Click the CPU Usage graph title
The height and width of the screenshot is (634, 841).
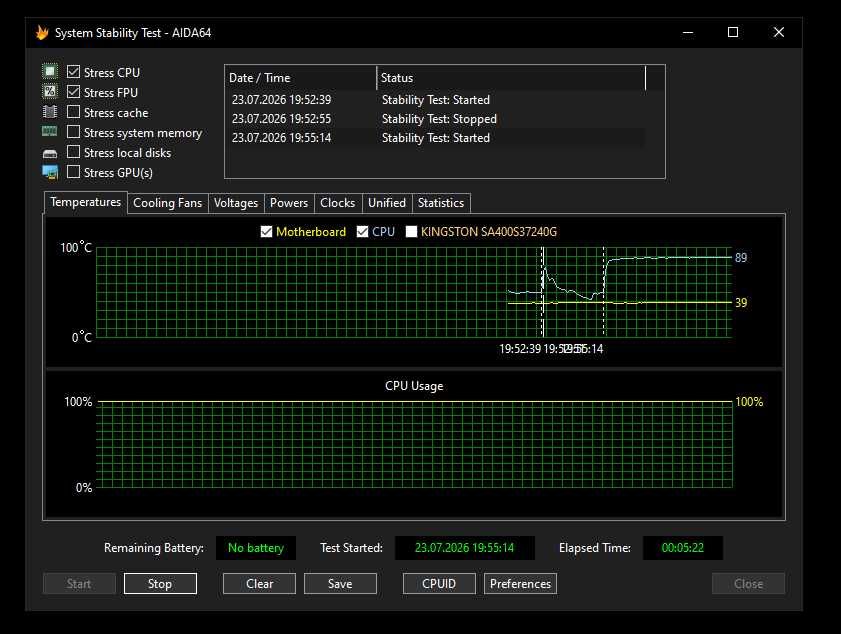(414, 386)
